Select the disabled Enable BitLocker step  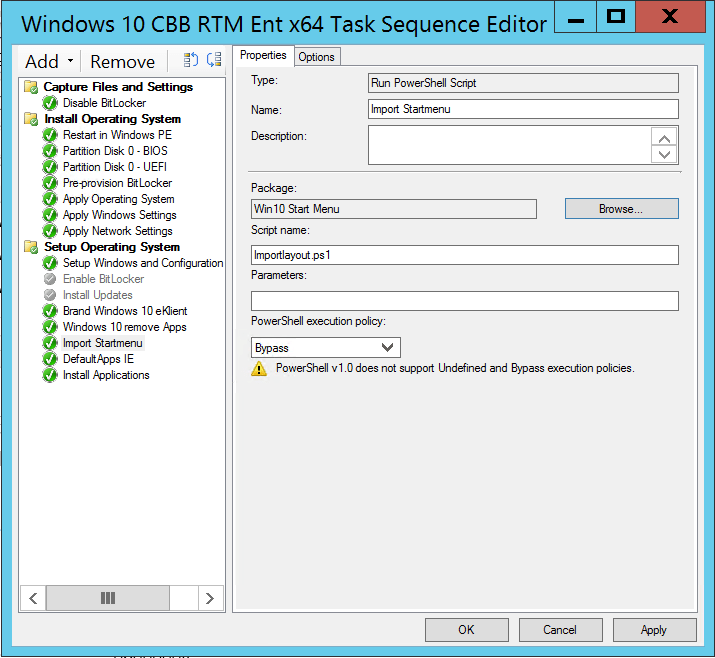104,279
